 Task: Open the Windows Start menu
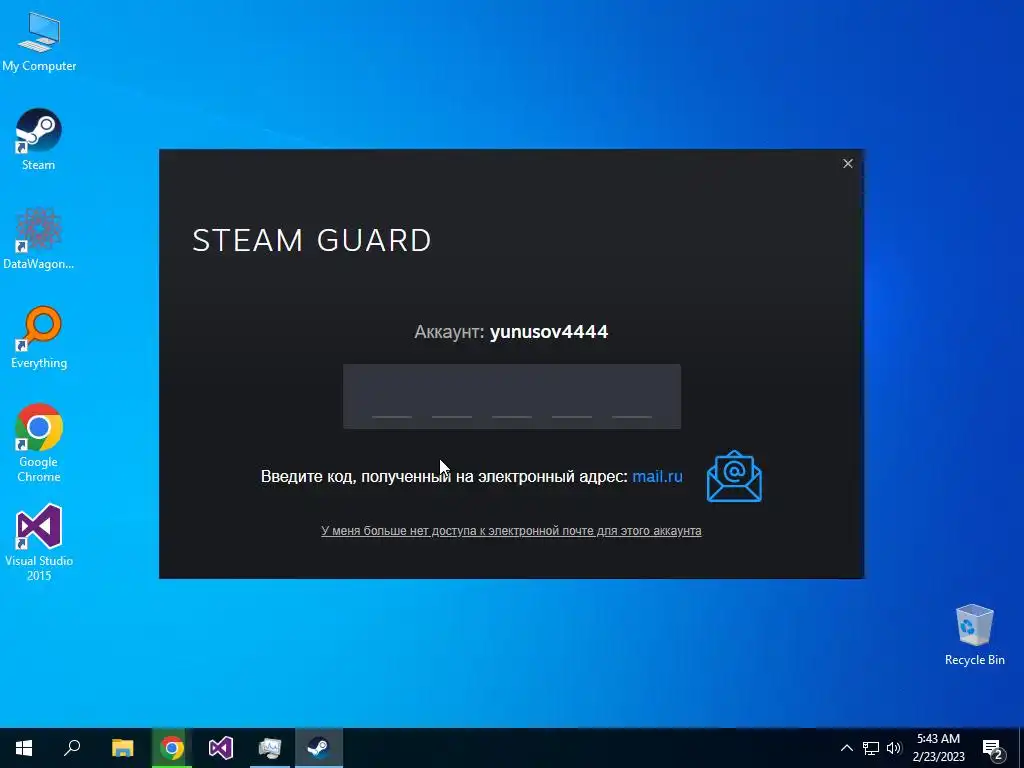pyautogui.click(x=24, y=748)
